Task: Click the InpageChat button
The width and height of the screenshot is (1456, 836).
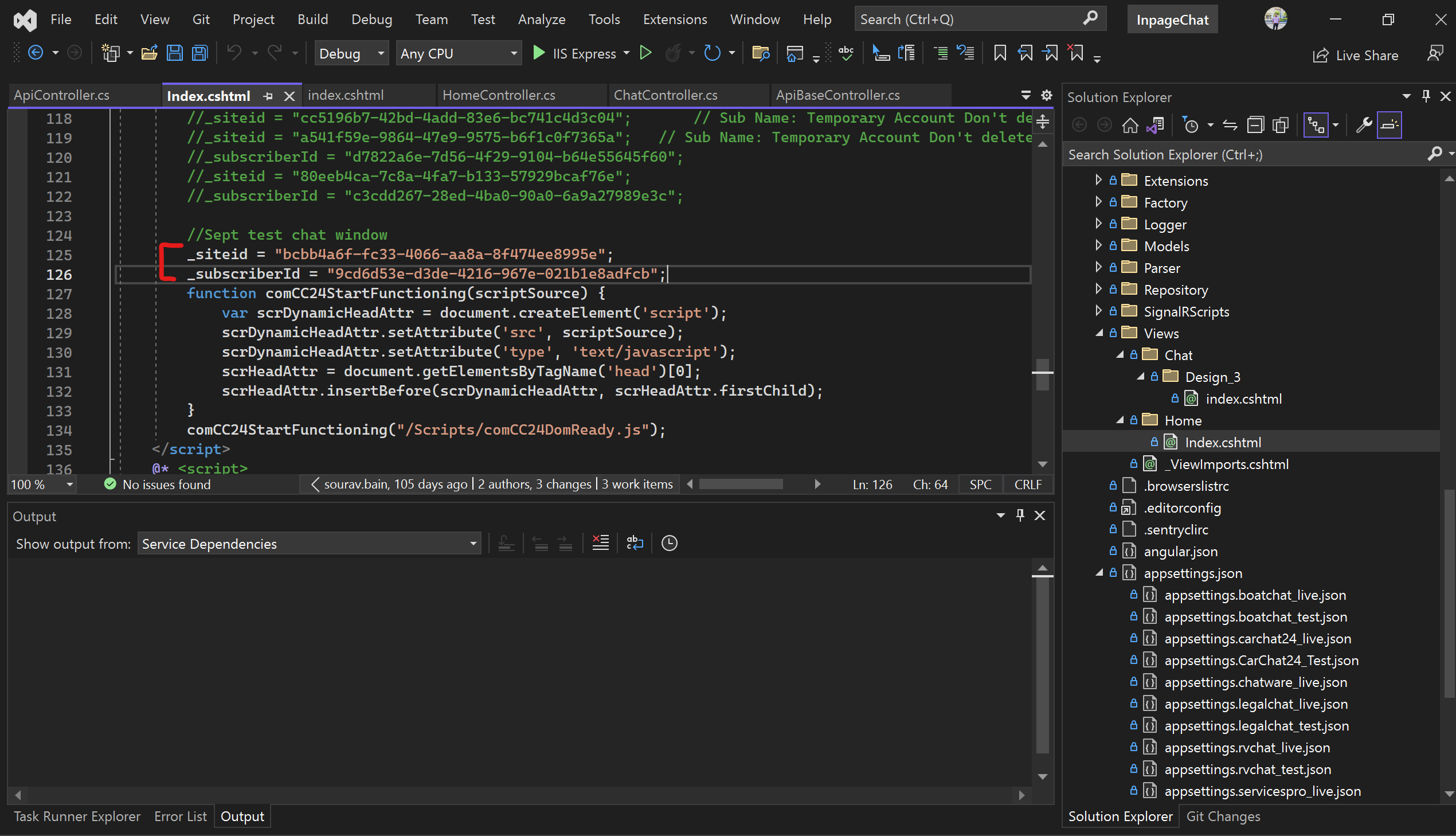Action: click(x=1172, y=19)
